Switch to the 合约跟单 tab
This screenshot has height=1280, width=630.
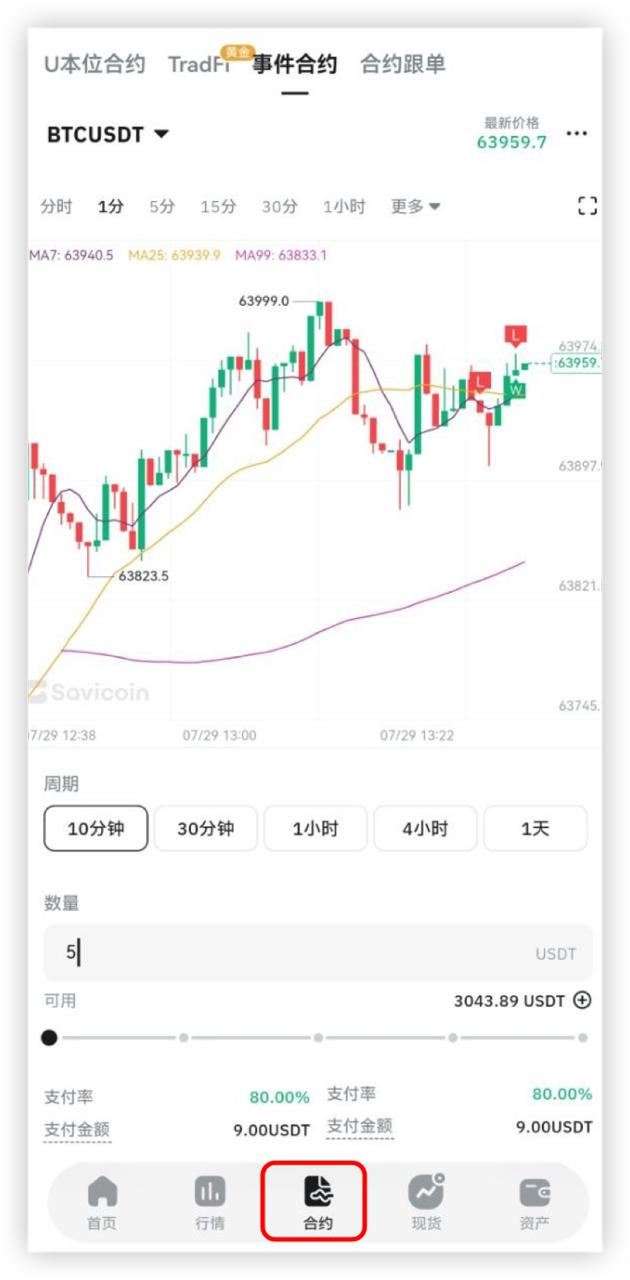(403, 65)
